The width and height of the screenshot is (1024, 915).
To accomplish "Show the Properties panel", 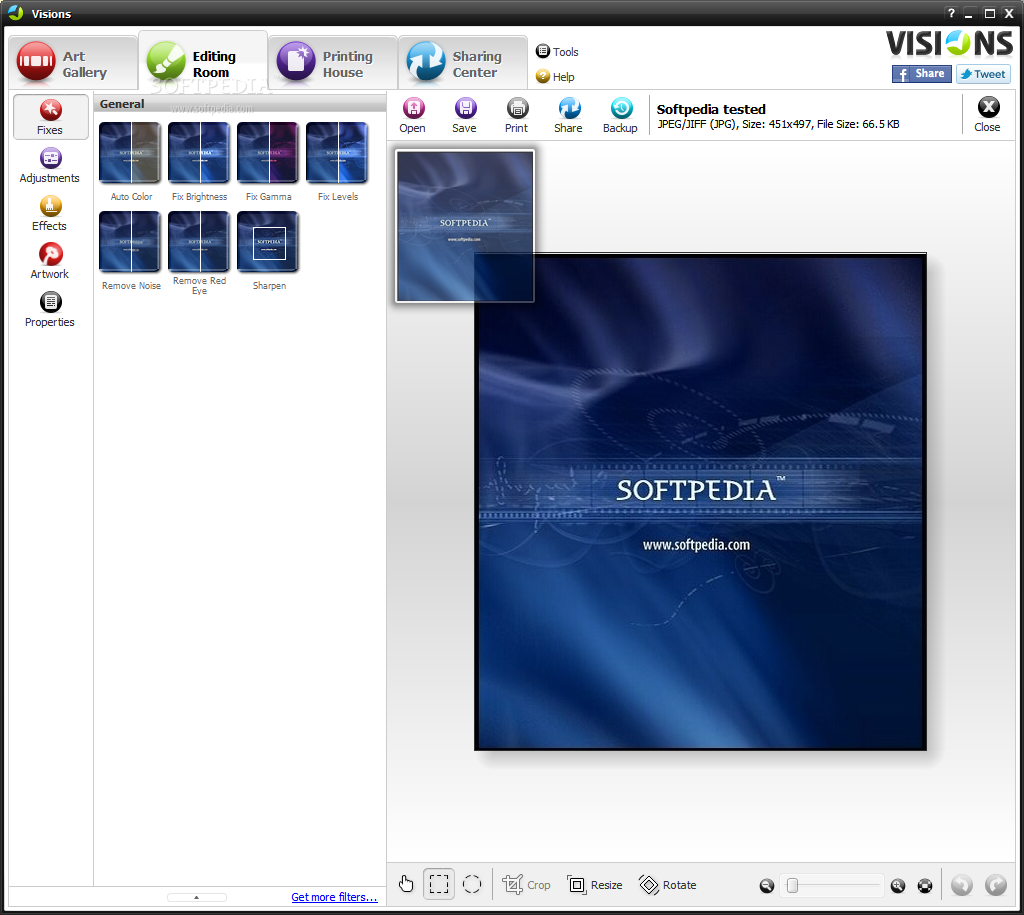I will [x=50, y=310].
